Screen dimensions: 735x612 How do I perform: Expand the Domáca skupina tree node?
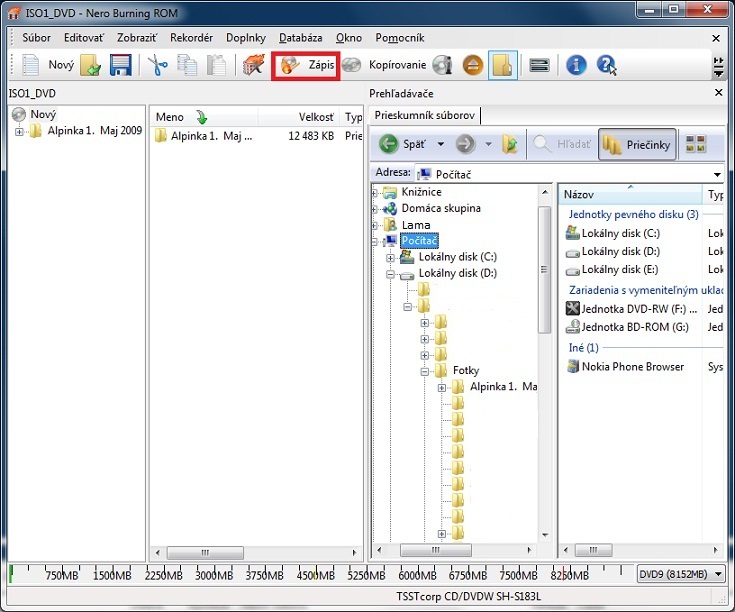click(x=375, y=209)
